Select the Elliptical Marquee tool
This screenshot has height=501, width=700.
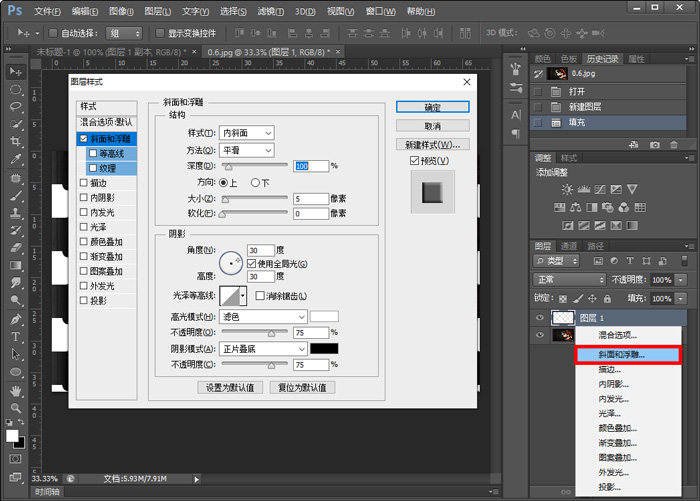16,89
